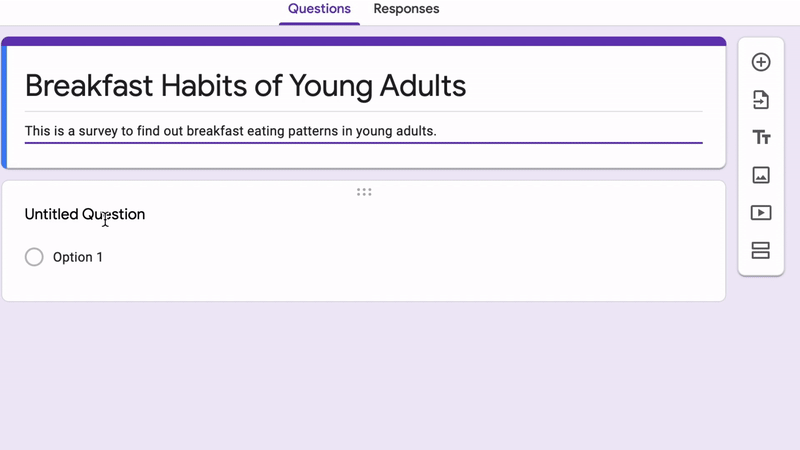
Task: Click the question card drag handle dots
Action: pyautogui.click(x=364, y=192)
